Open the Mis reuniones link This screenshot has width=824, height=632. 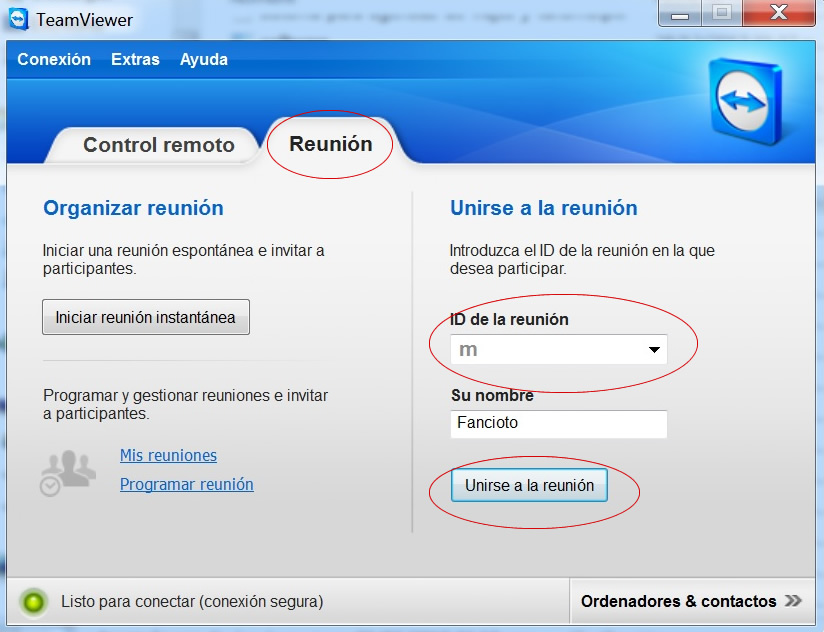[x=168, y=455]
